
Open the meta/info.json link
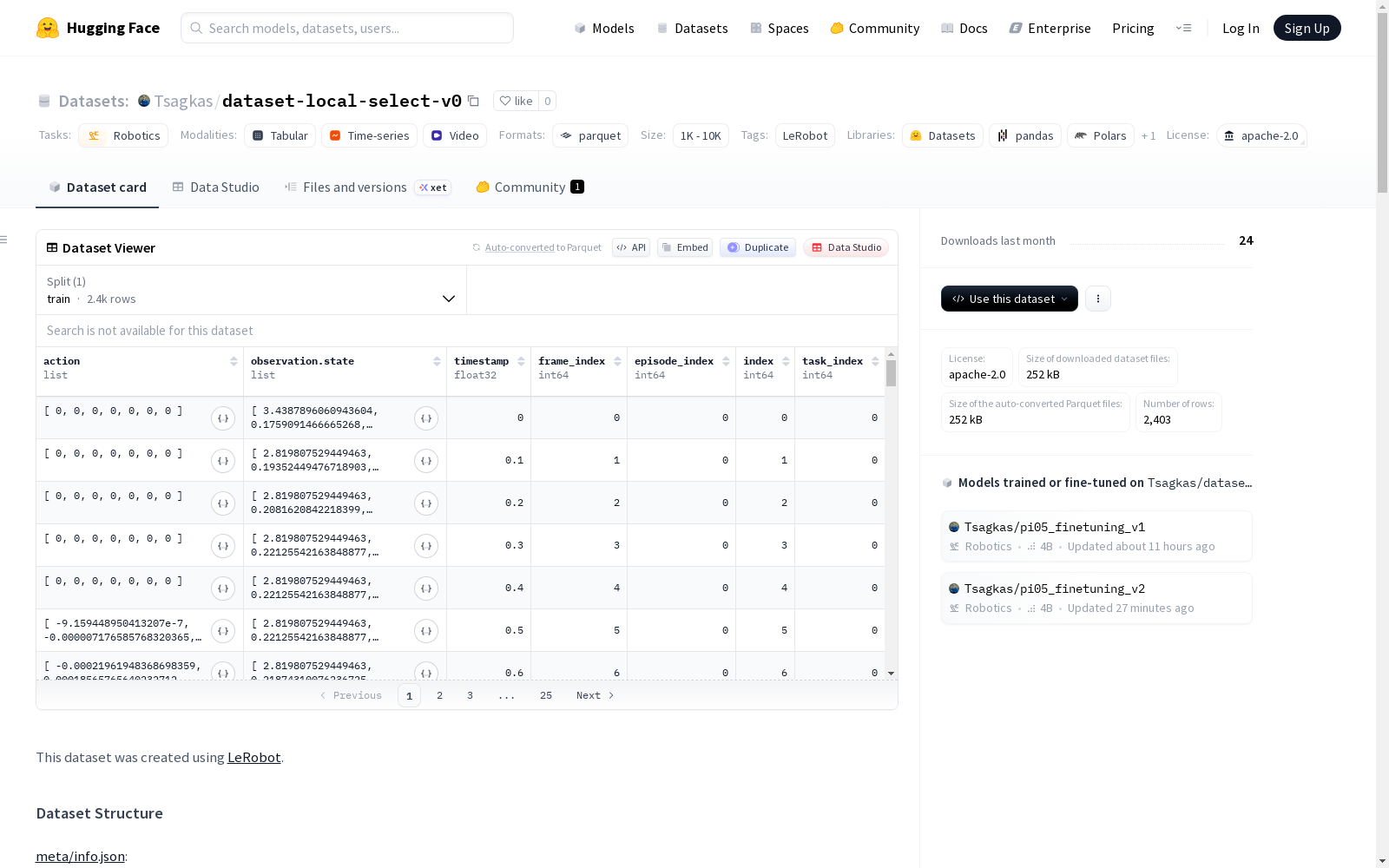pyautogui.click(x=80, y=857)
